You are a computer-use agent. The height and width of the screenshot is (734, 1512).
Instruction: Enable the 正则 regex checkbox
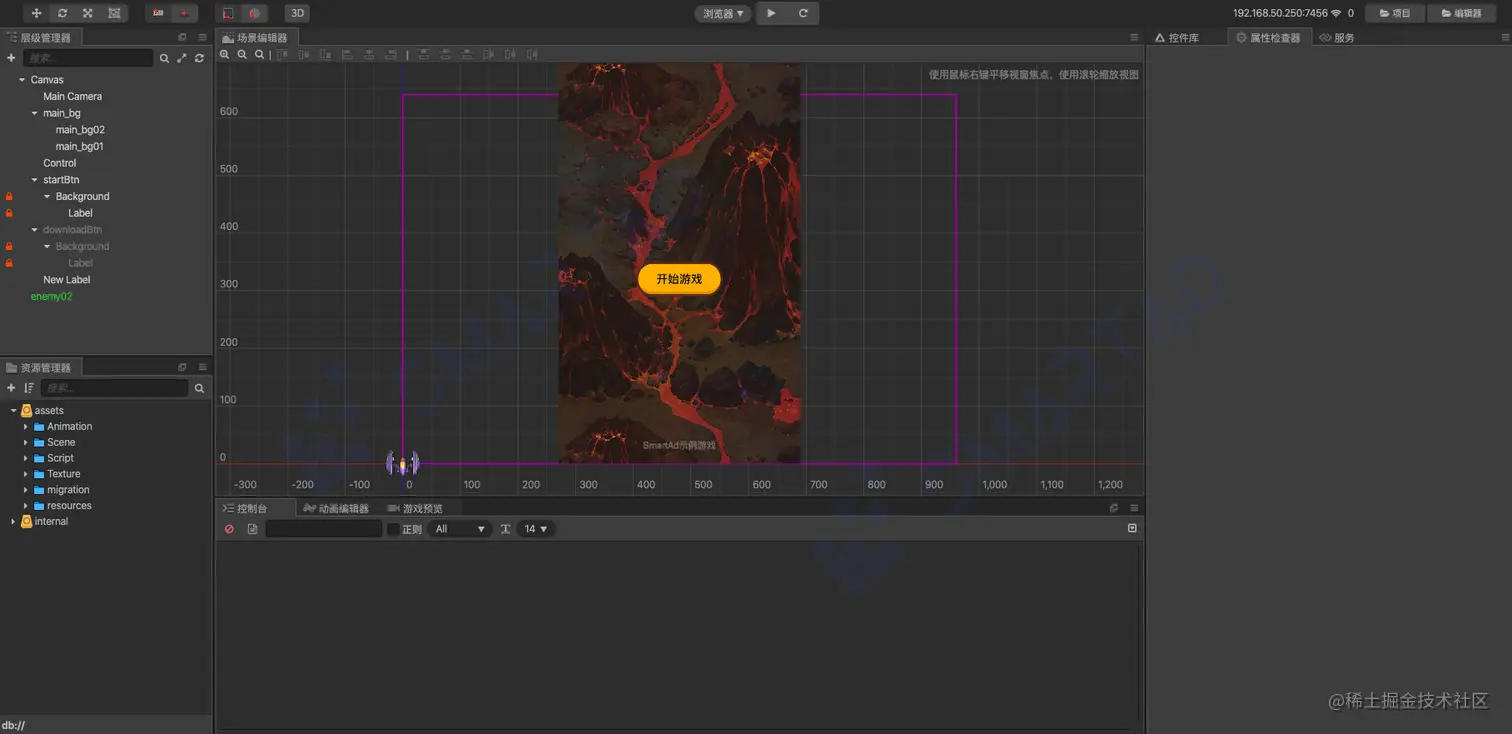pos(393,529)
